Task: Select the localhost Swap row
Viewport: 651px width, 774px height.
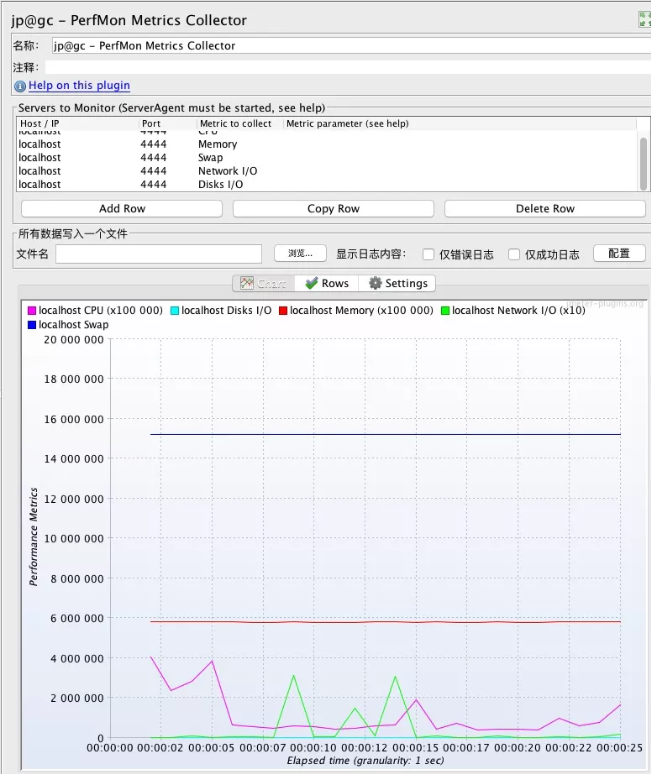Action: [x=327, y=157]
